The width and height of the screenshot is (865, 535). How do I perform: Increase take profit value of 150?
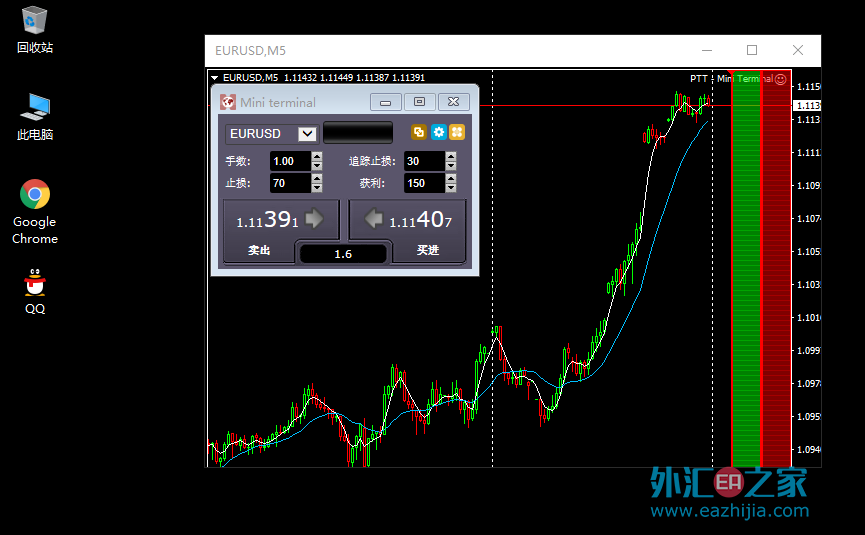coord(451,179)
